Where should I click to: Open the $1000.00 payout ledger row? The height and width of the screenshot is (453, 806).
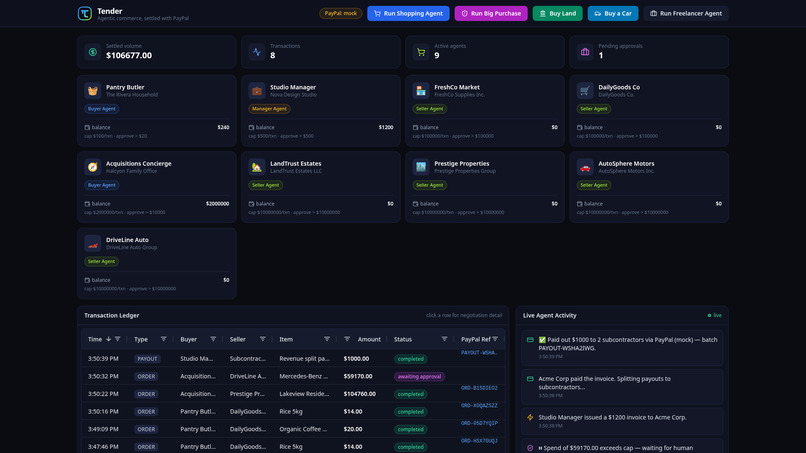pyautogui.click(x=293, y=359)
